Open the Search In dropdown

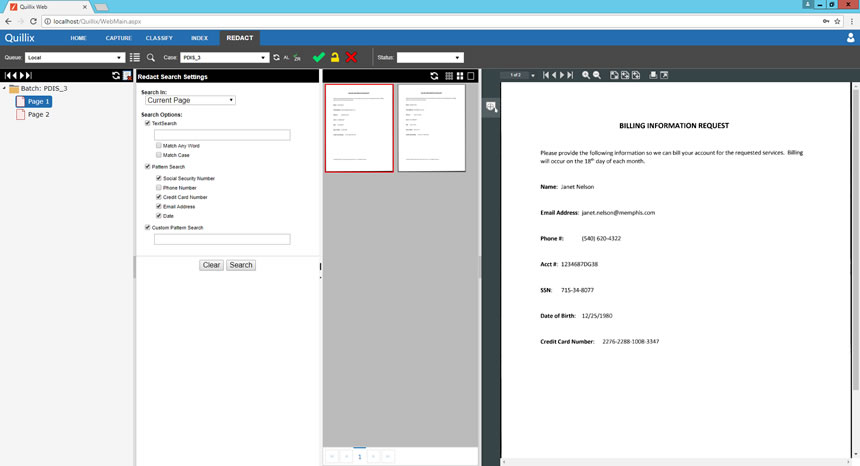click(x=190, y=100)
